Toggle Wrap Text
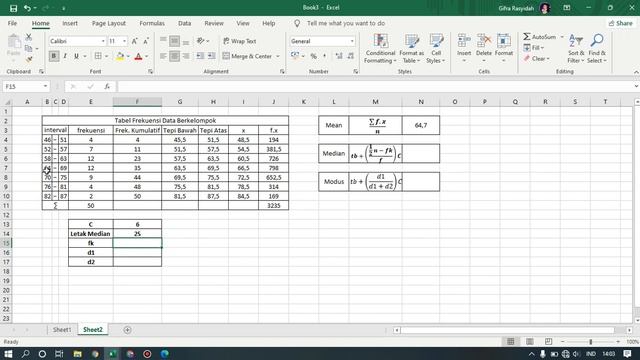The width and height of the screenshot is (640, 360). pyautogui.click(x=240, y=41)
